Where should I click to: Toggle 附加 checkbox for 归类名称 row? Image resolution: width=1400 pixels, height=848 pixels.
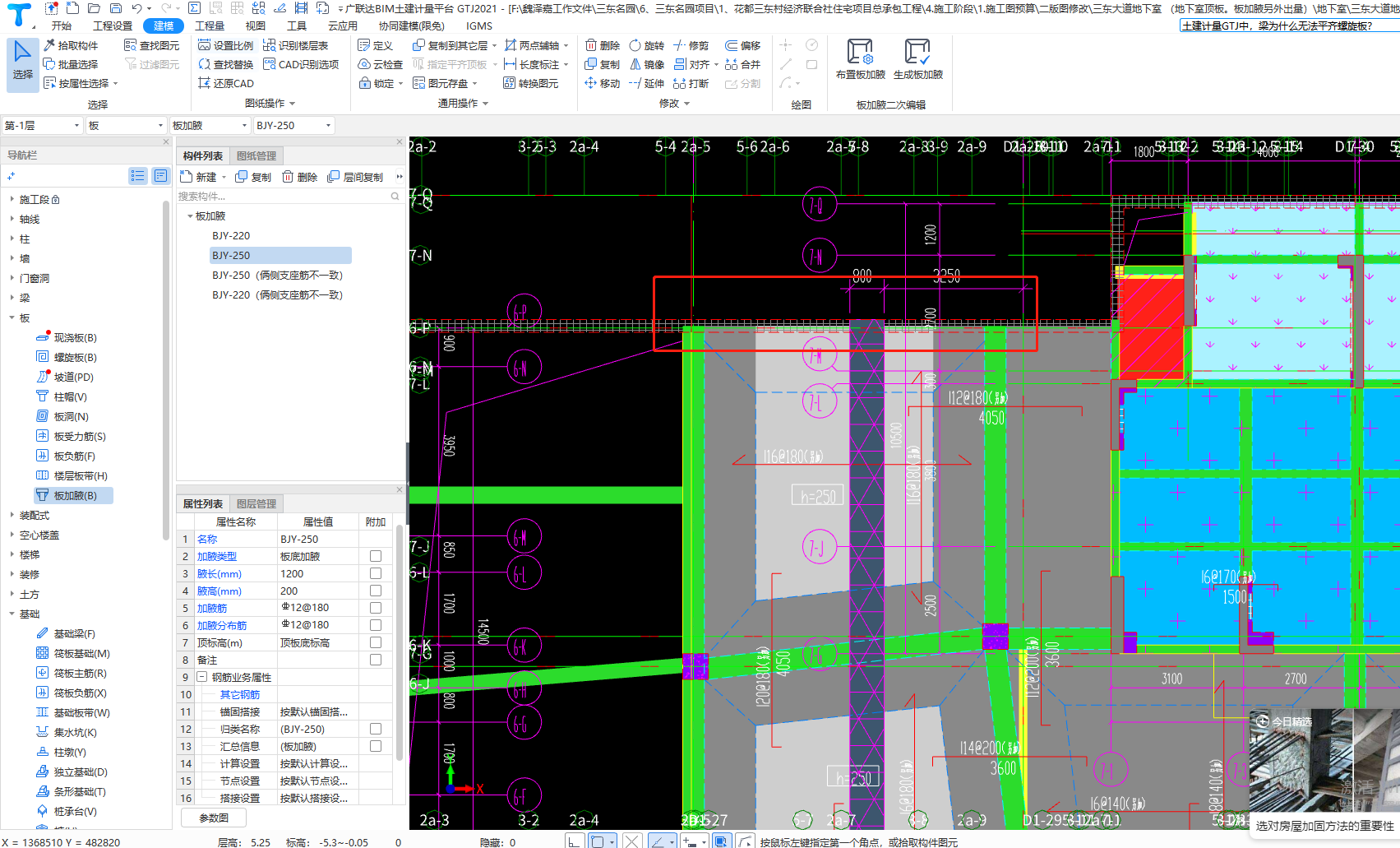pyautogui.click(x=376, y=729)
